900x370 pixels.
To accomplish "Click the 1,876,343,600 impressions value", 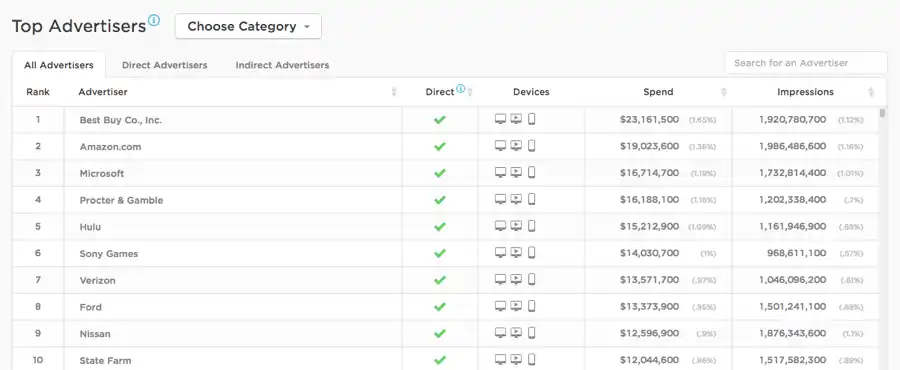I will [x=793, y=333].
